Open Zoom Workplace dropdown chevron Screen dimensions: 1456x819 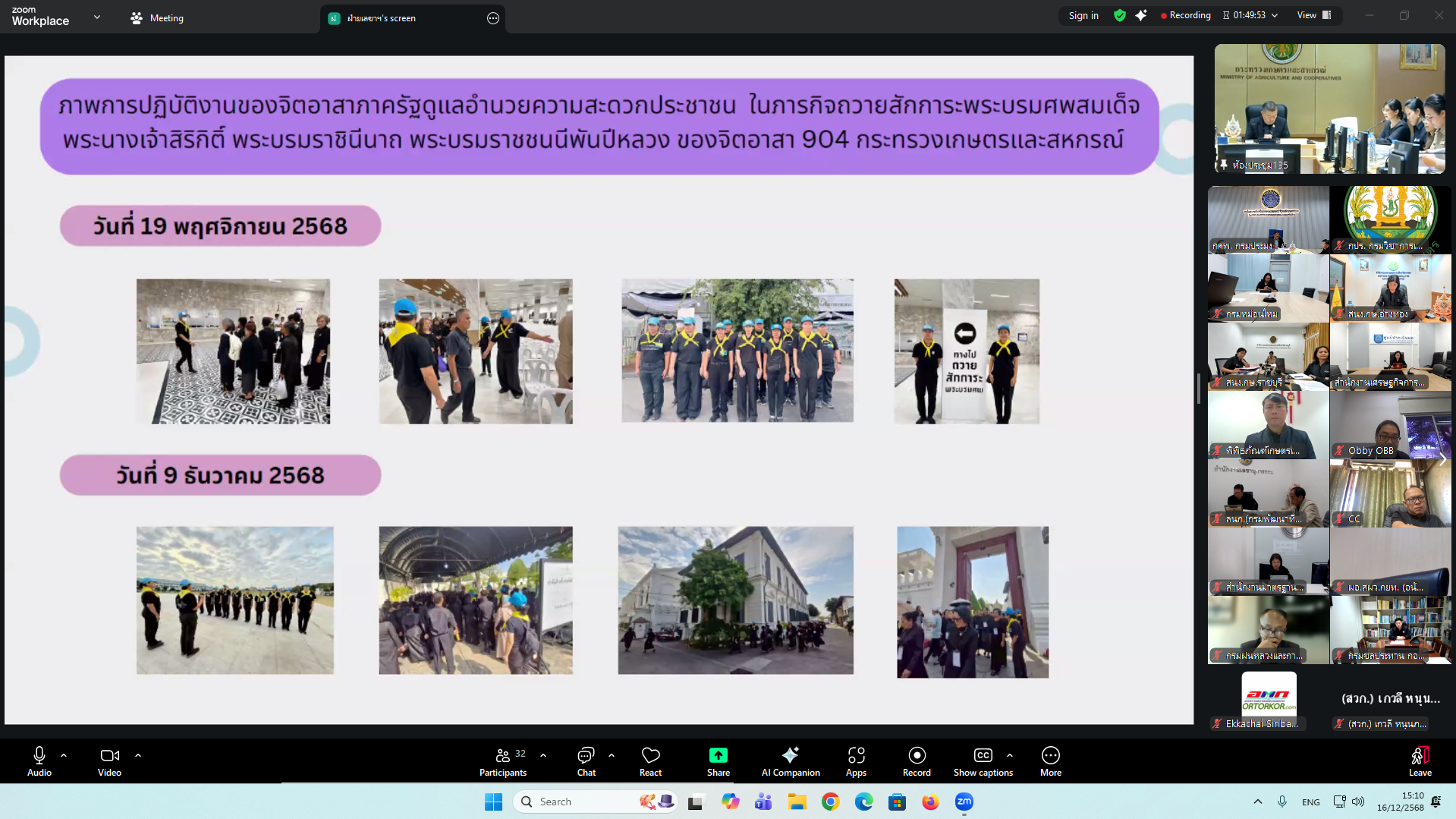click(x=97, y=17)
